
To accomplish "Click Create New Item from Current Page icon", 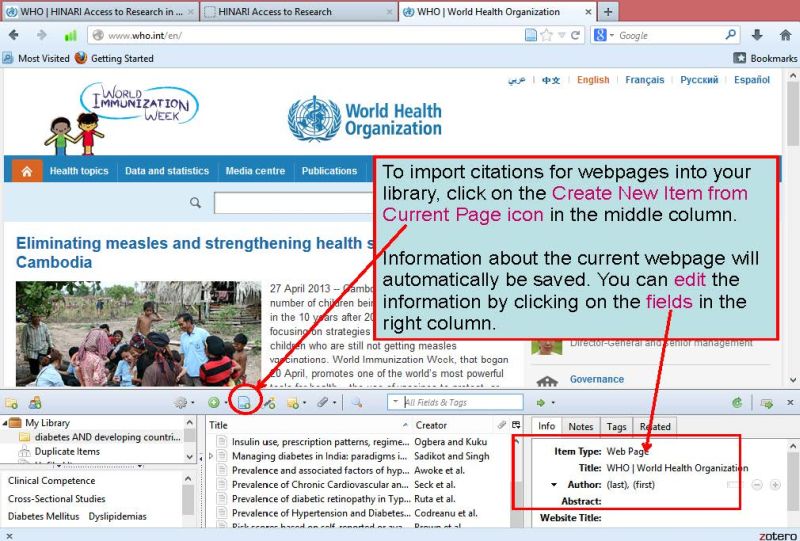I will point(244,402).
